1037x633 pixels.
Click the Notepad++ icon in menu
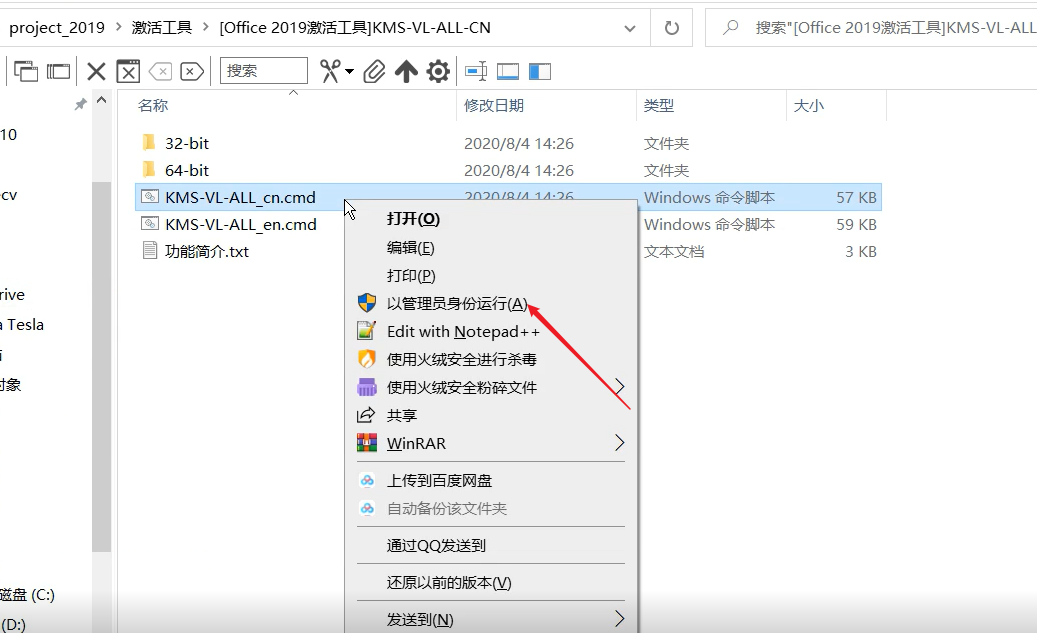(366, 331)
